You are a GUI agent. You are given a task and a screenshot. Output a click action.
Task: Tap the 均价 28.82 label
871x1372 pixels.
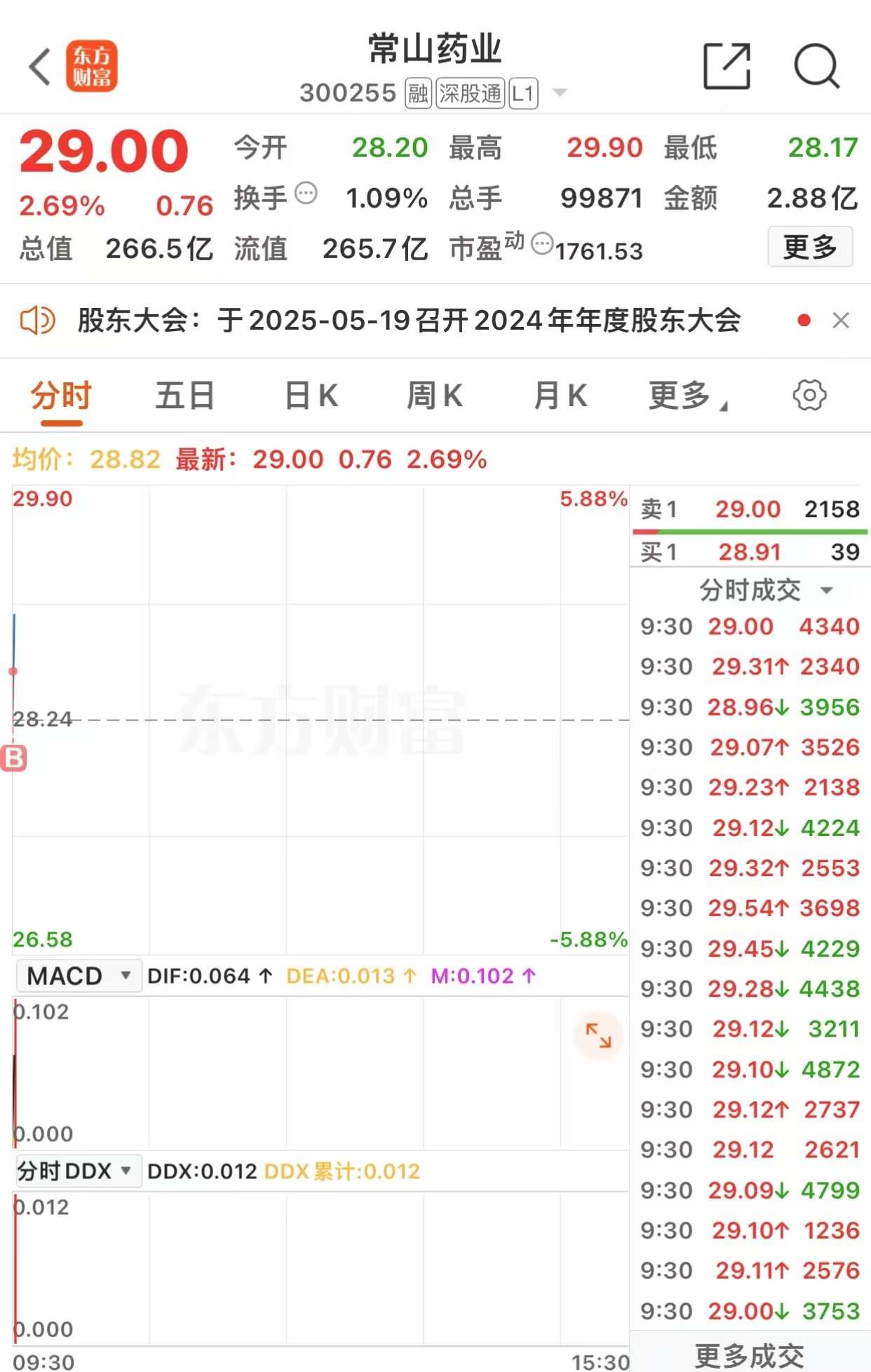coord(87,459)
